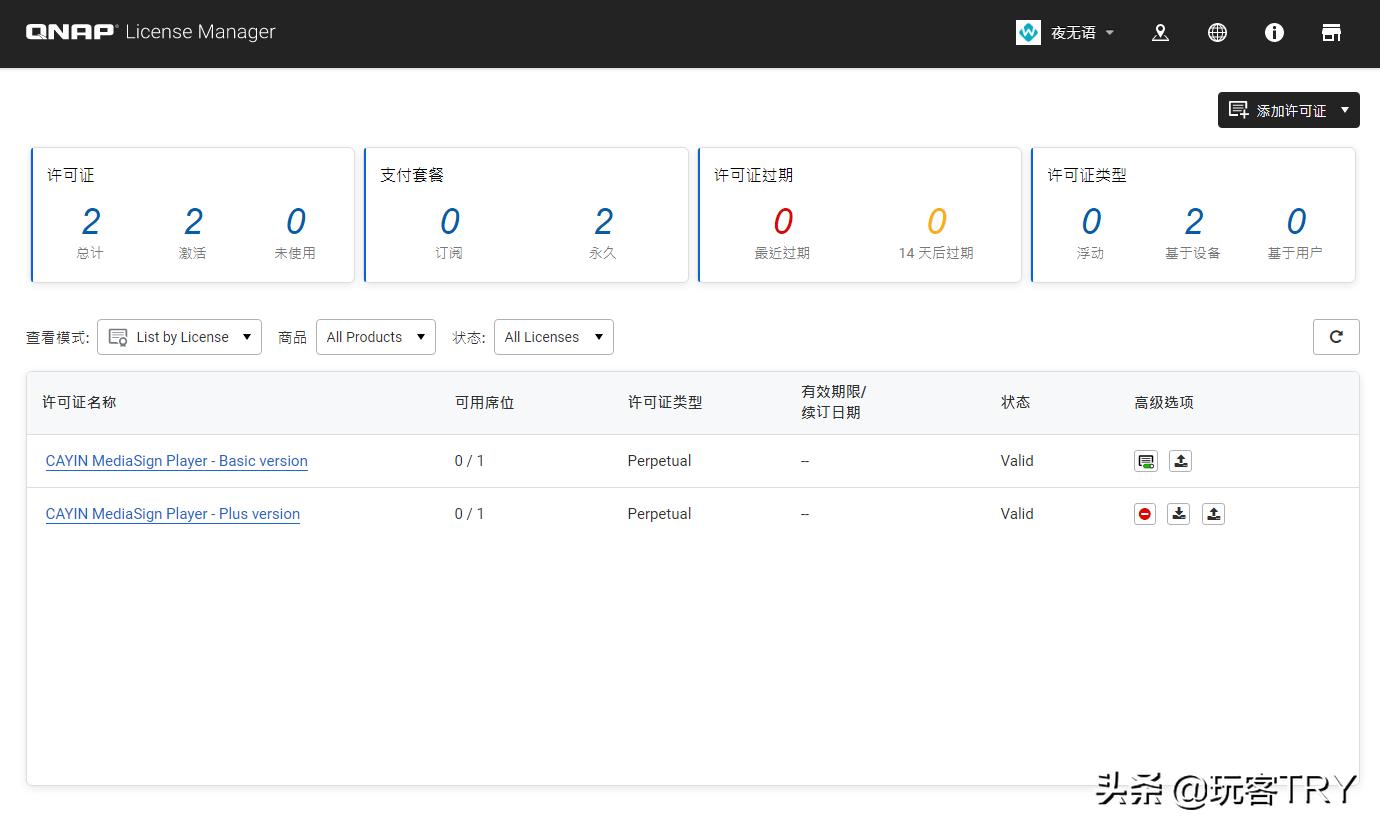Expand the All Products filter dropdown
The height and width of the screenshot is (831, 1380).
(376, 337)
